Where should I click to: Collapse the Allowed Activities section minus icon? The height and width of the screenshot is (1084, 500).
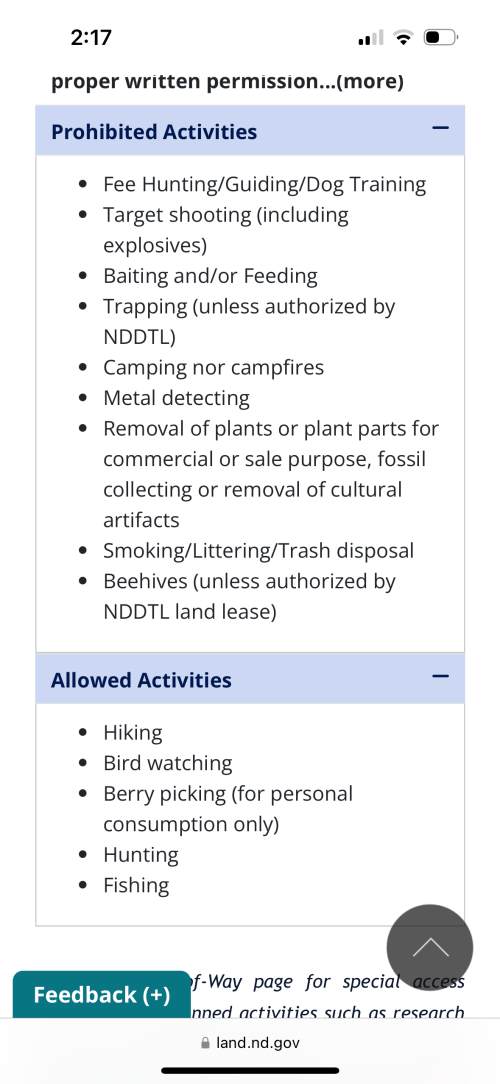[441, 676]
